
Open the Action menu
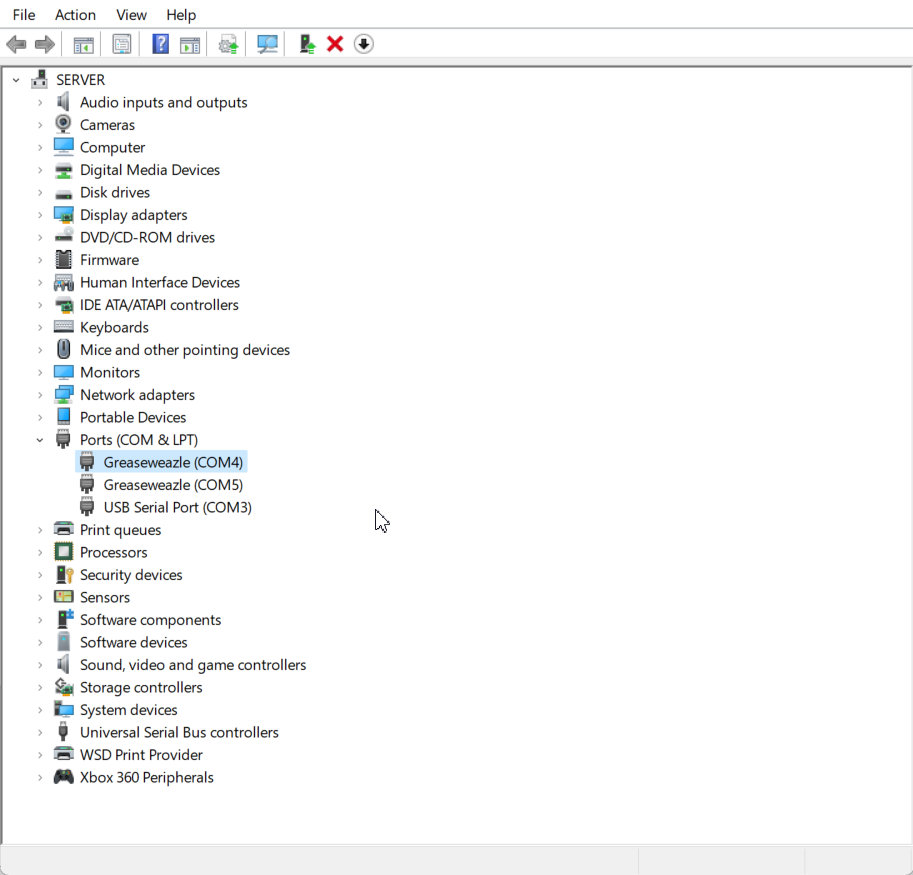click(75, 15)
